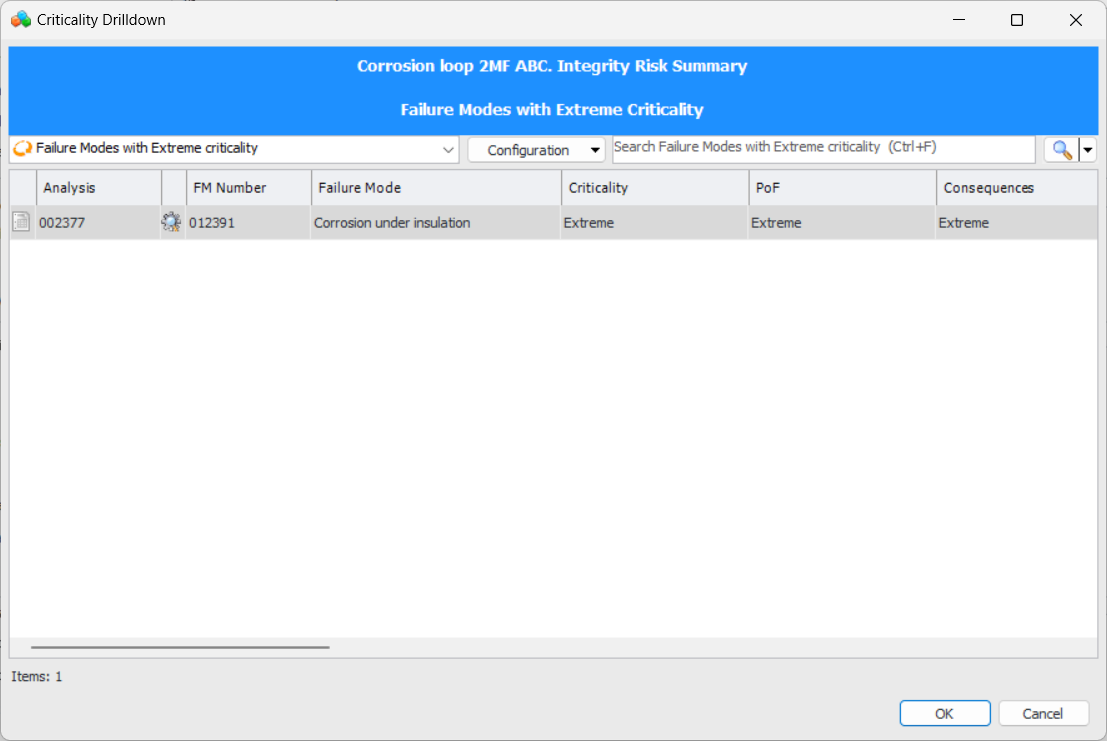Click the refresh icon in the filter combo box
Image resolution: width=1107 pixels, height=741 pixels.
(23, 148)
